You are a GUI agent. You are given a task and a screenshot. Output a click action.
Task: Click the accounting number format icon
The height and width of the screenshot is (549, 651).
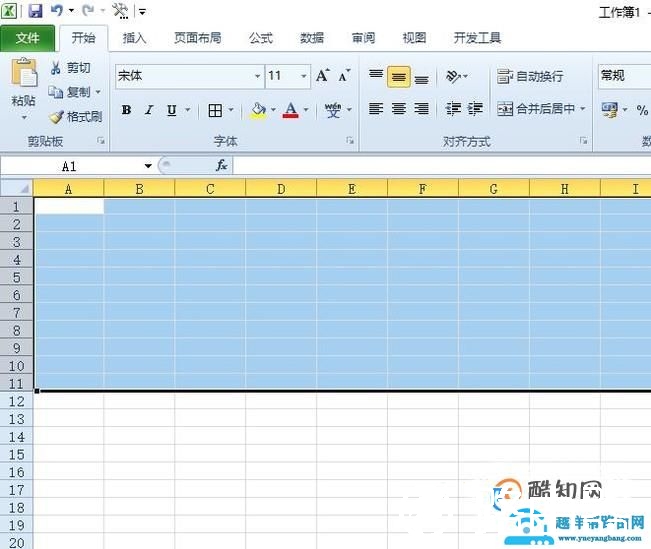coord(610,110)
